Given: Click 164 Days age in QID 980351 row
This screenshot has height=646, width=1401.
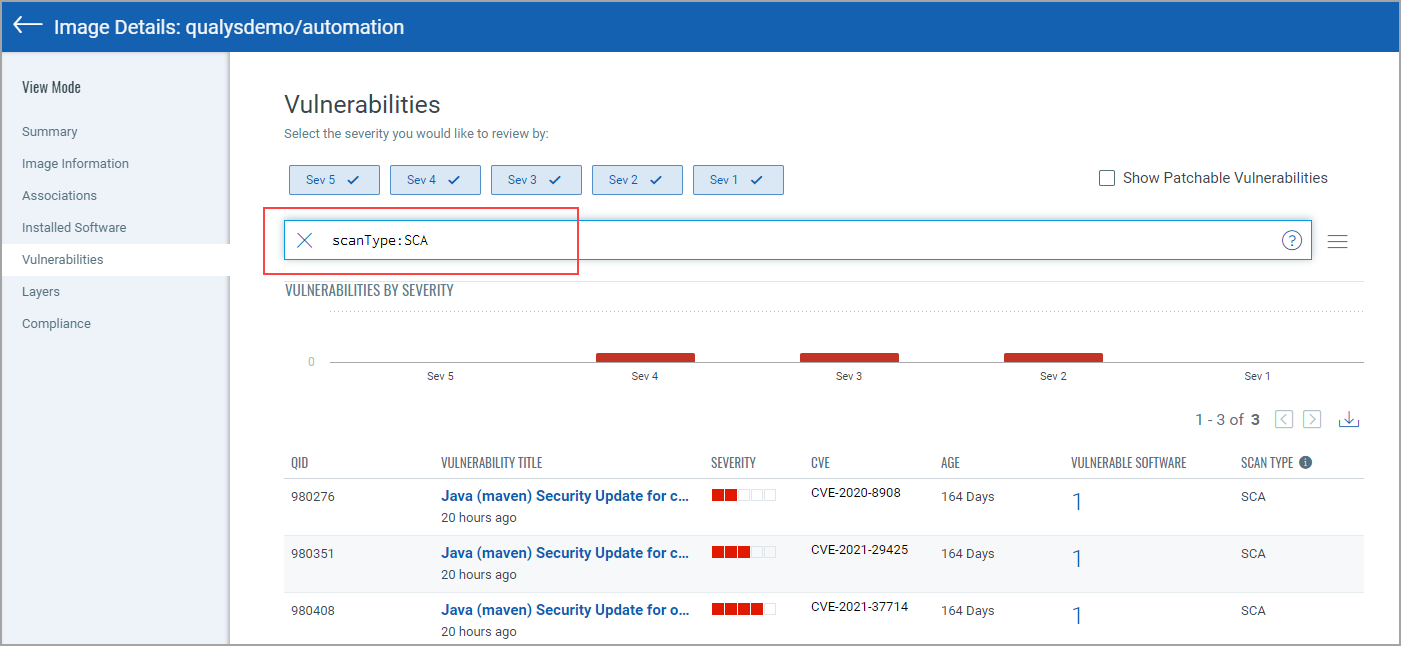Looking at the screenshot, I should click(x=968, y=554).
